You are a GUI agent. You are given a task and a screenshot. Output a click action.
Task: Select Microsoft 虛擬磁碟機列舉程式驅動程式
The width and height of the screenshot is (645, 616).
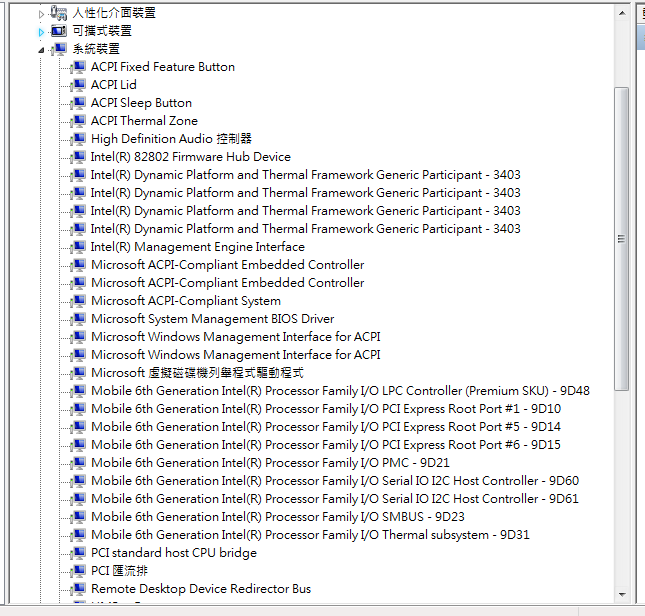pos(197,373)
